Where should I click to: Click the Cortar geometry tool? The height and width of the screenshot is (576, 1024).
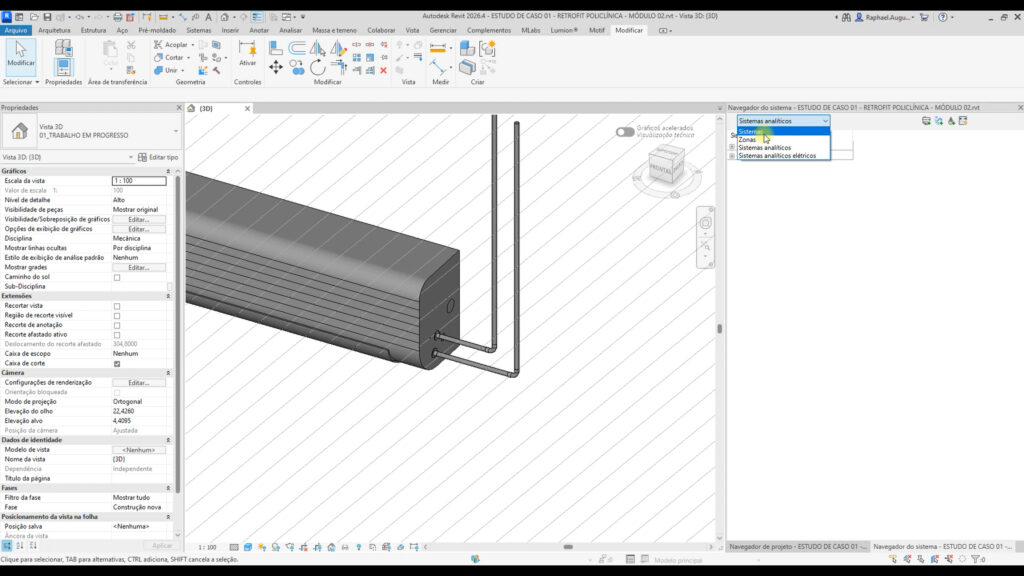coord(173,57)
